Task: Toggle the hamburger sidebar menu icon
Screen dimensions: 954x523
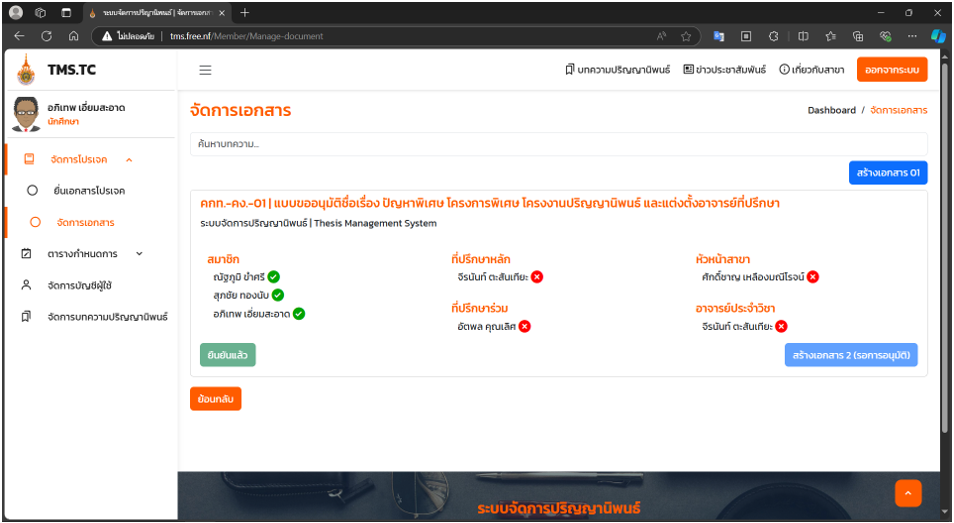Action: [205, 70]
